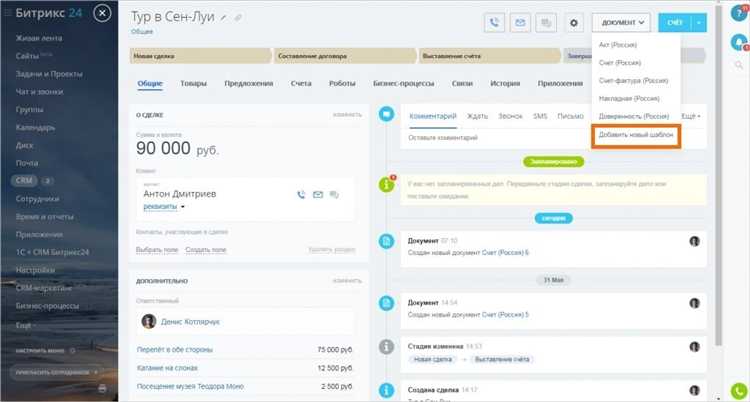Screen dimensions: 750x402
Task: Click the notifications bell icon
Action: [x=739, y=42]
